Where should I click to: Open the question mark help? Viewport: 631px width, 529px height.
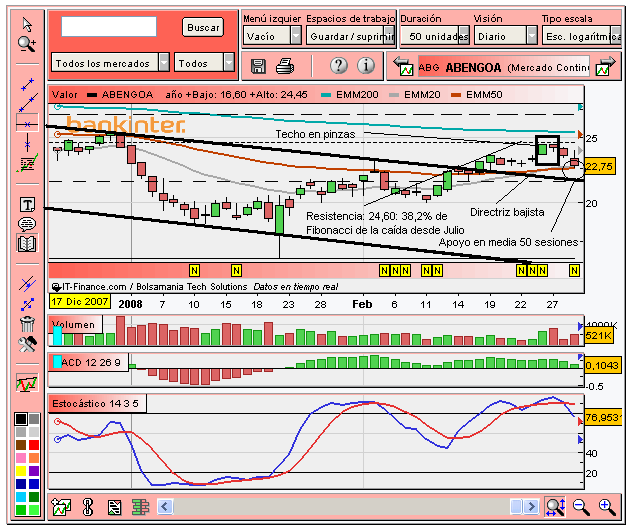click(338, 65)
